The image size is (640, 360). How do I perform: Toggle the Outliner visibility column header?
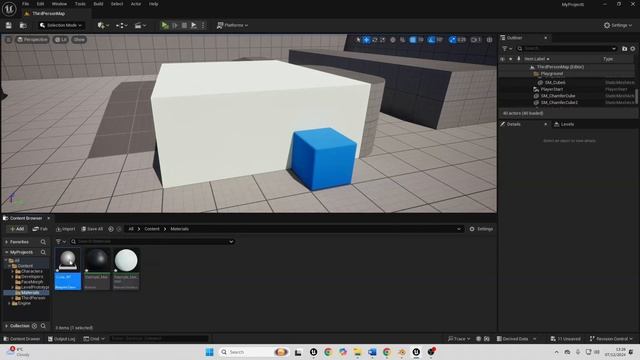click(502, 59)
